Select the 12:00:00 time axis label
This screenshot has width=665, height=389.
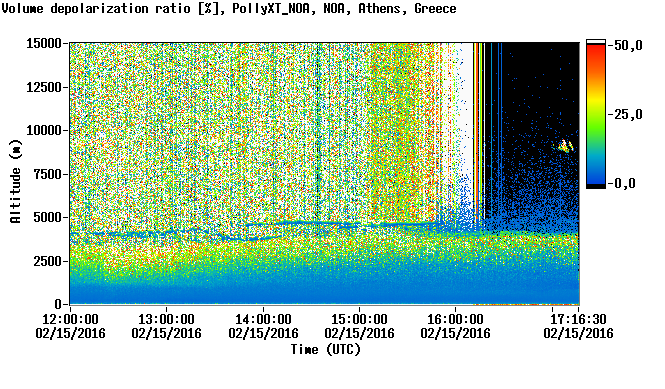[x=70, y=319]
